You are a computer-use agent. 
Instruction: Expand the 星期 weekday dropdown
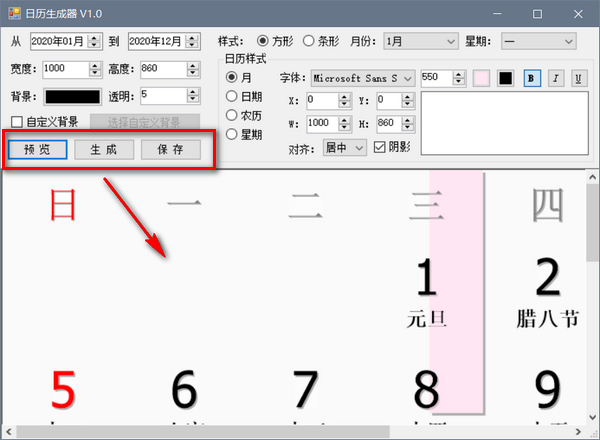pyautogui.click(x=539, y=41)
